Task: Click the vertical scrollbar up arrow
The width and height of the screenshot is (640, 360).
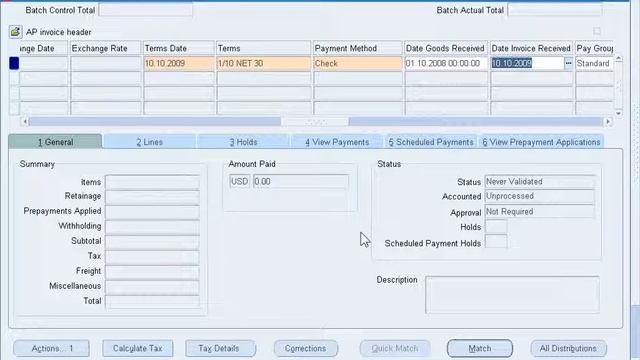Action: click(x=619, y=59)
